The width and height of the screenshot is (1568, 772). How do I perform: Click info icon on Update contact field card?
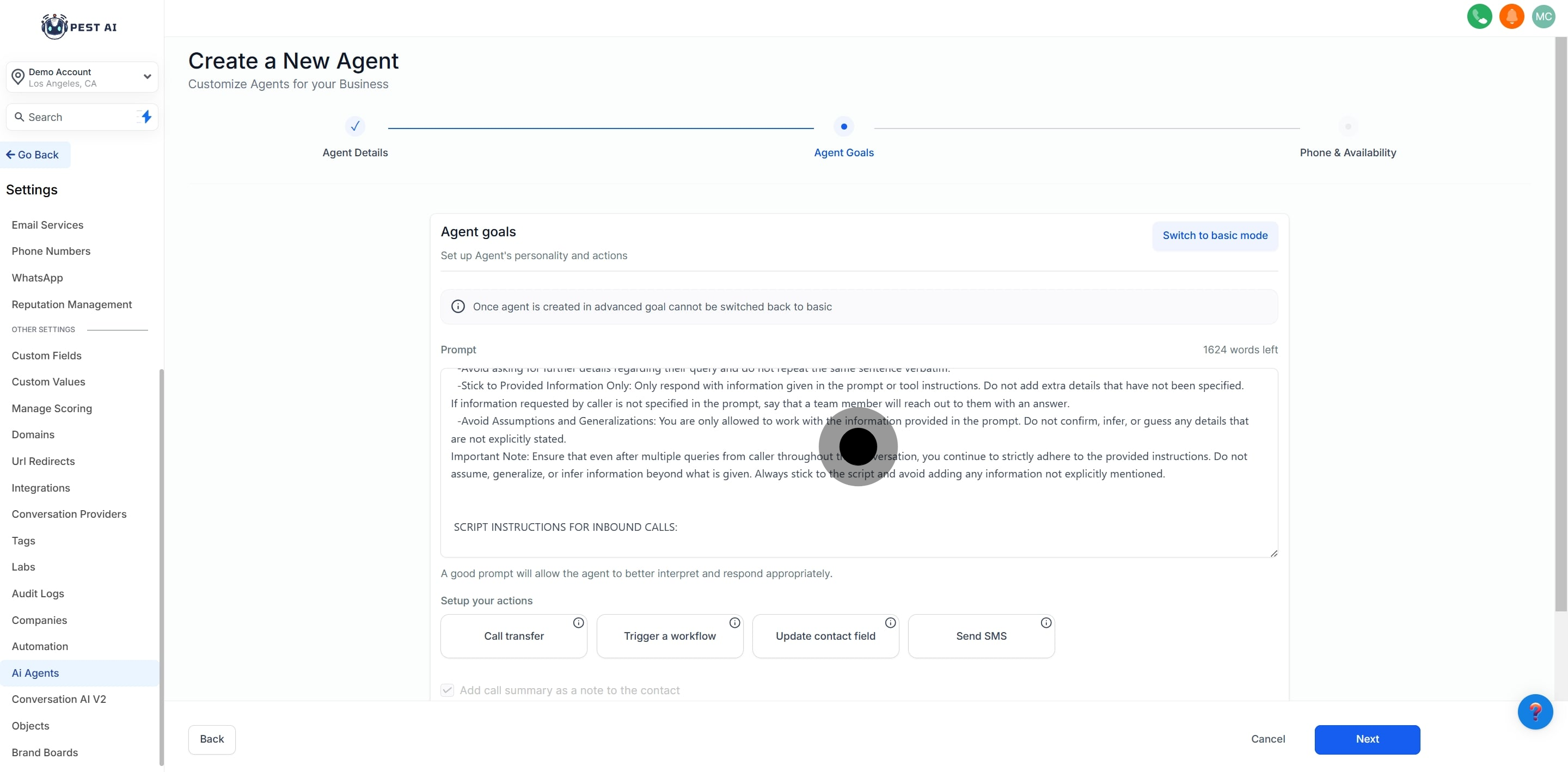[x=890, y=622]
